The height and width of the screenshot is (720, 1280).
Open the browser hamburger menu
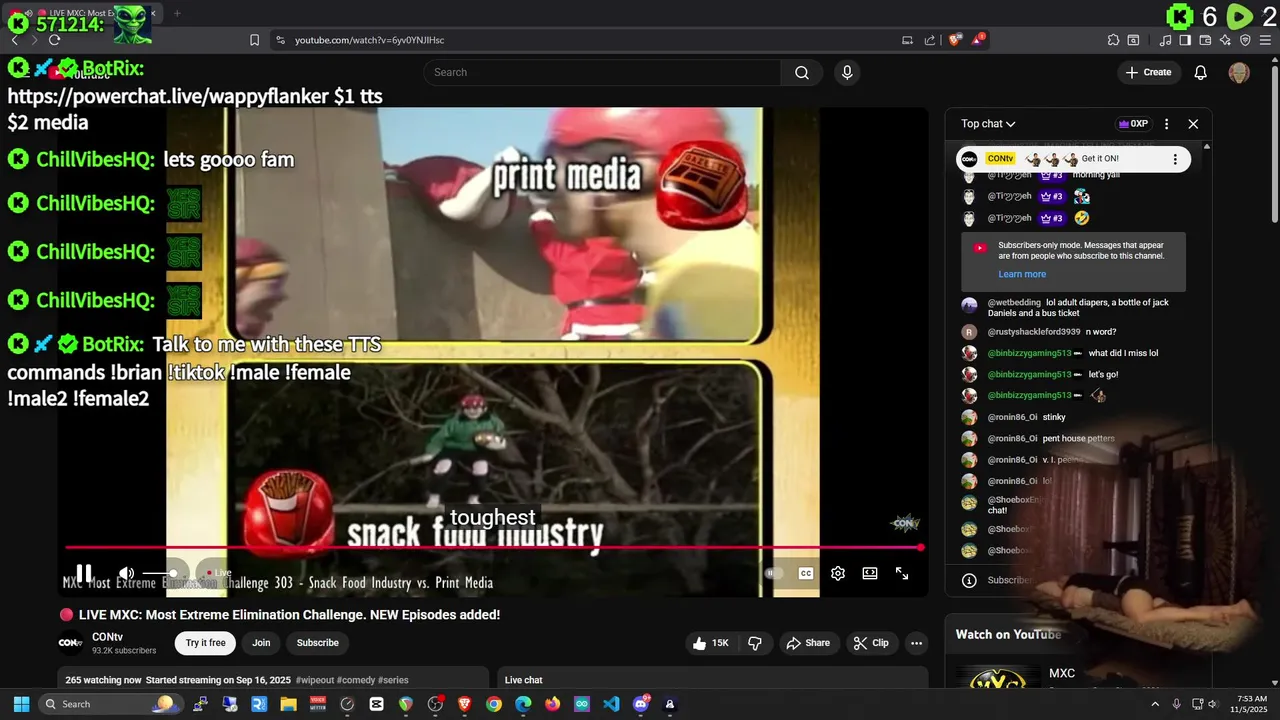(1265, 40)
